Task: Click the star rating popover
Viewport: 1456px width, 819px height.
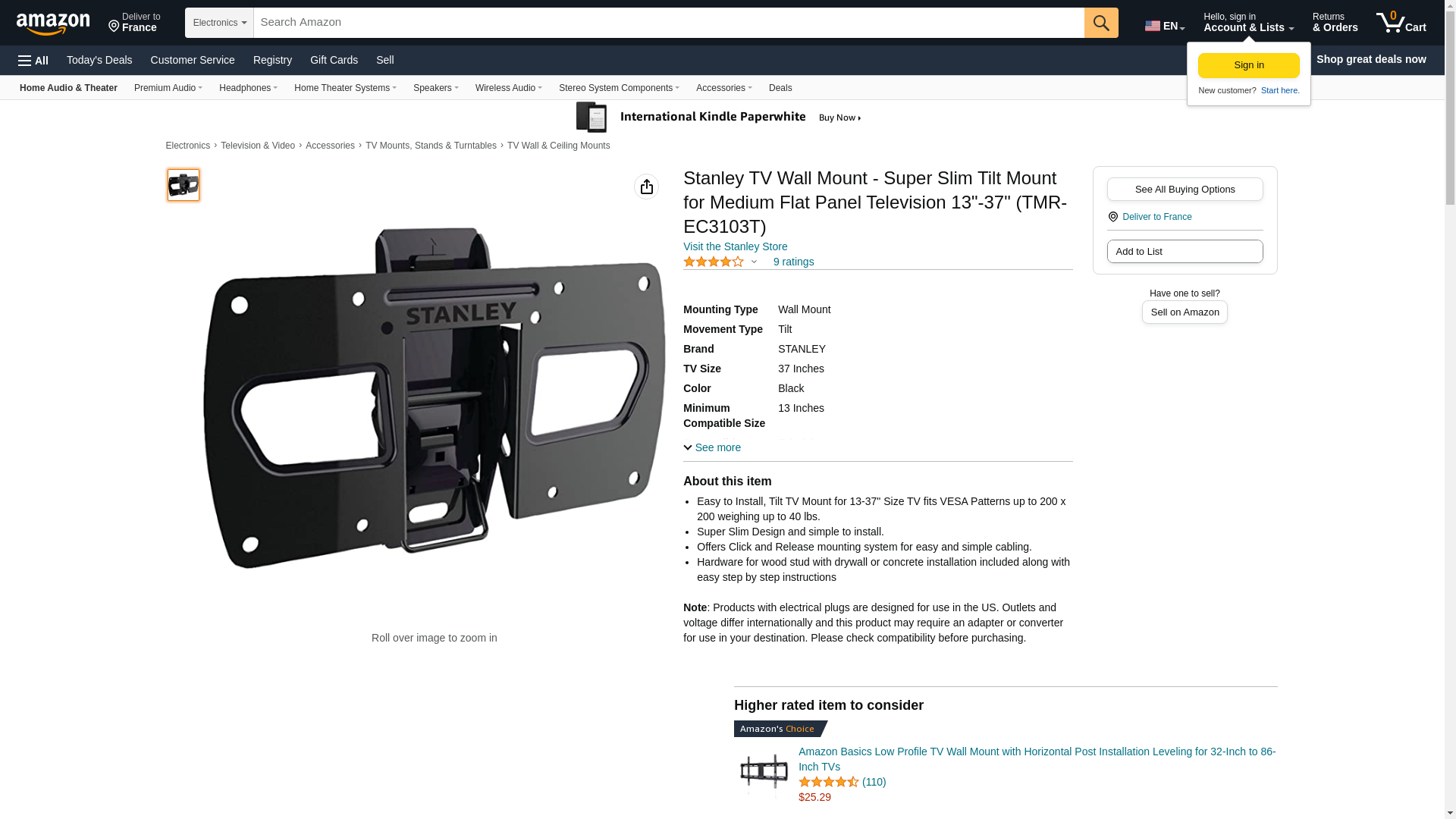Action: click(720, 262)
